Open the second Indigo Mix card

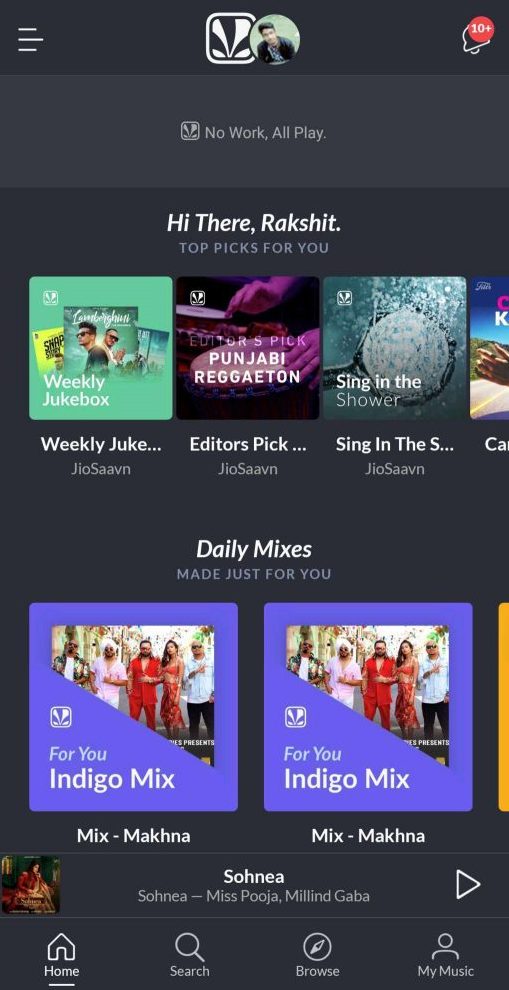point(368,707)
